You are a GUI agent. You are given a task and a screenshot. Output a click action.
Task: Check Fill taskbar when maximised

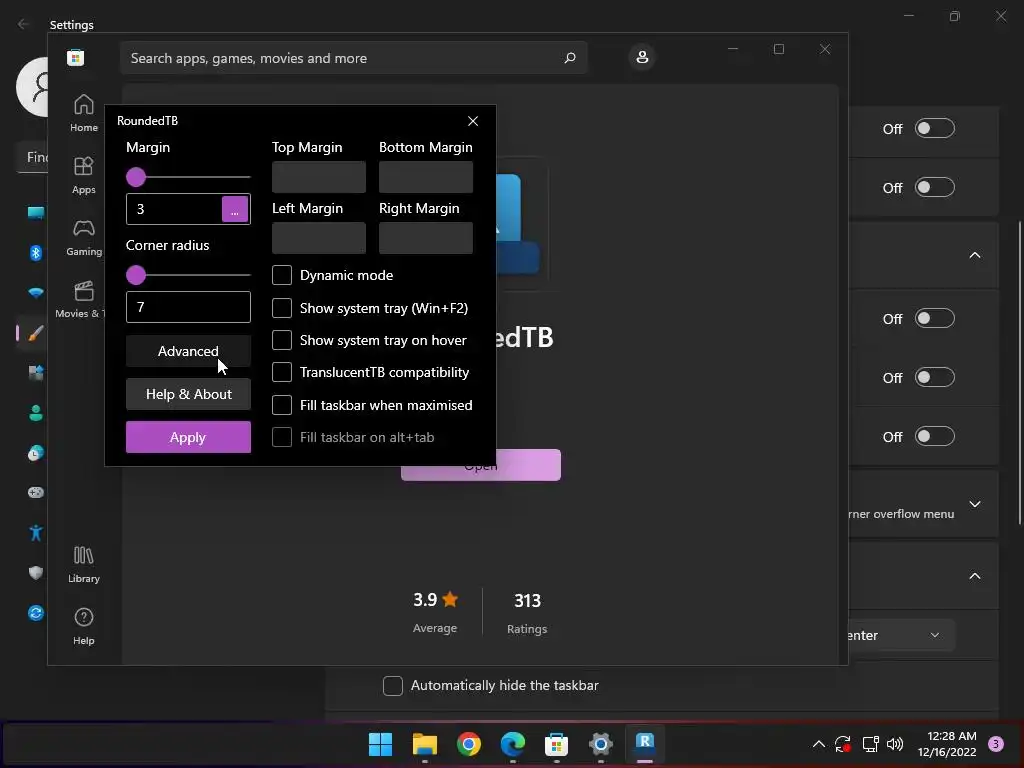click(281, 405)
